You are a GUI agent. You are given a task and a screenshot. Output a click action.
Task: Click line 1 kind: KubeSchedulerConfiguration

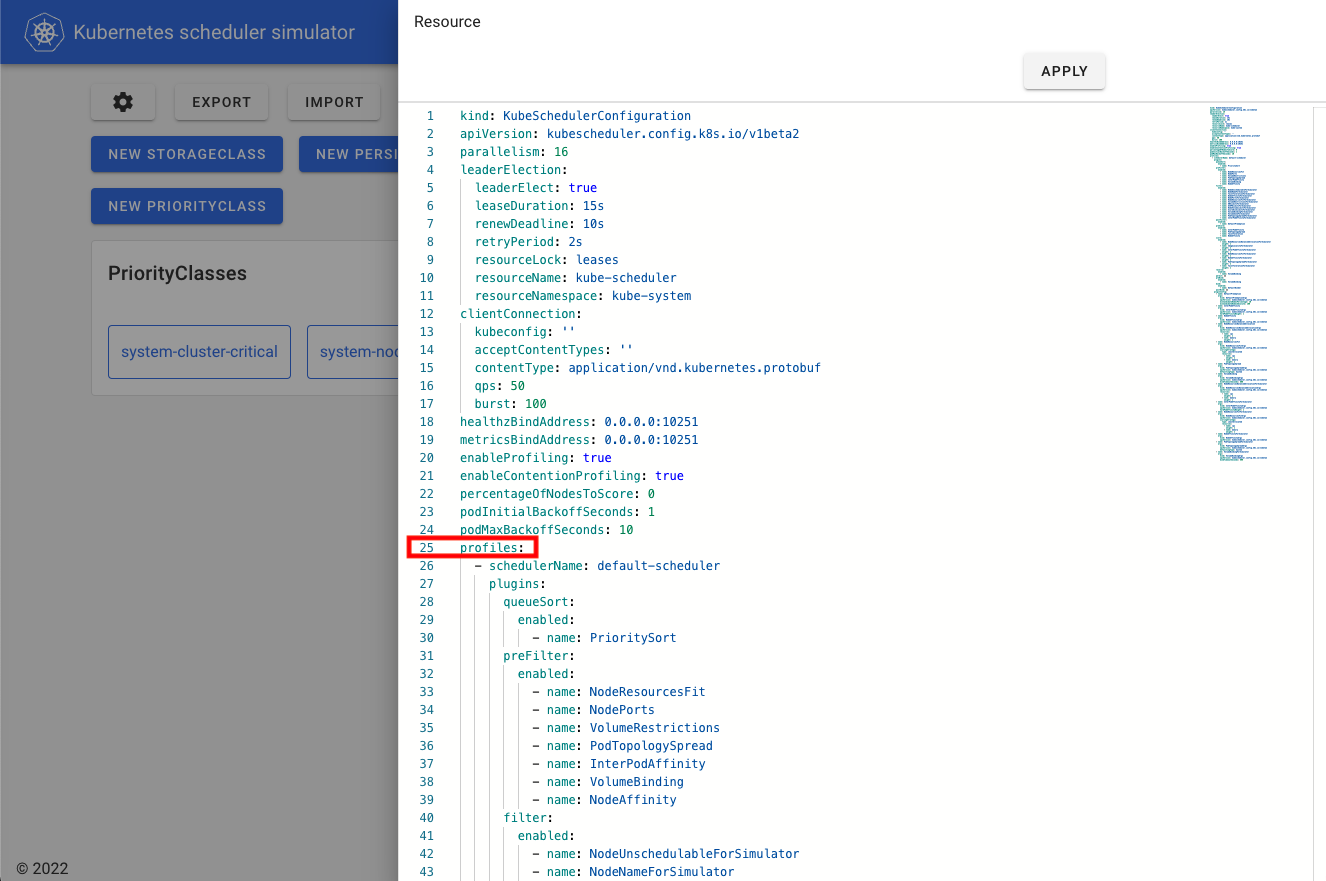tap(575, 116)
